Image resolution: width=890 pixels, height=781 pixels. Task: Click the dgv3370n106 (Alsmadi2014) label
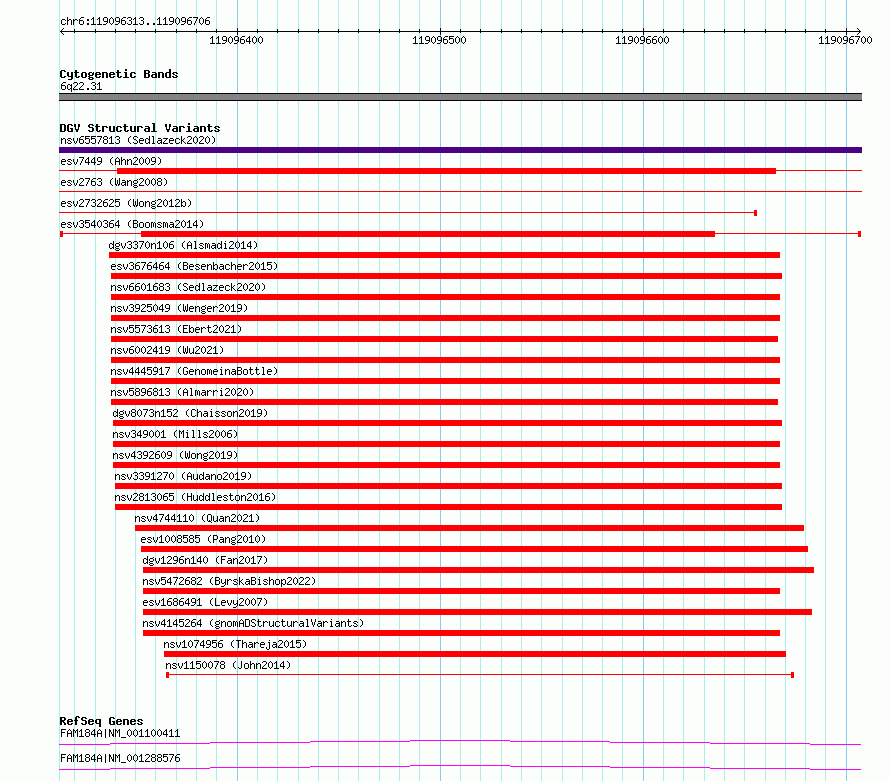(183, 245)
